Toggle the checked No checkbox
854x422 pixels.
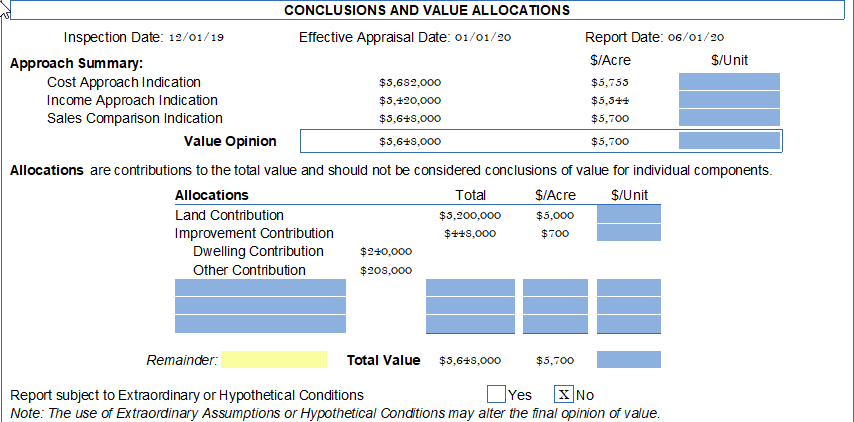click(x=564, y=394)
